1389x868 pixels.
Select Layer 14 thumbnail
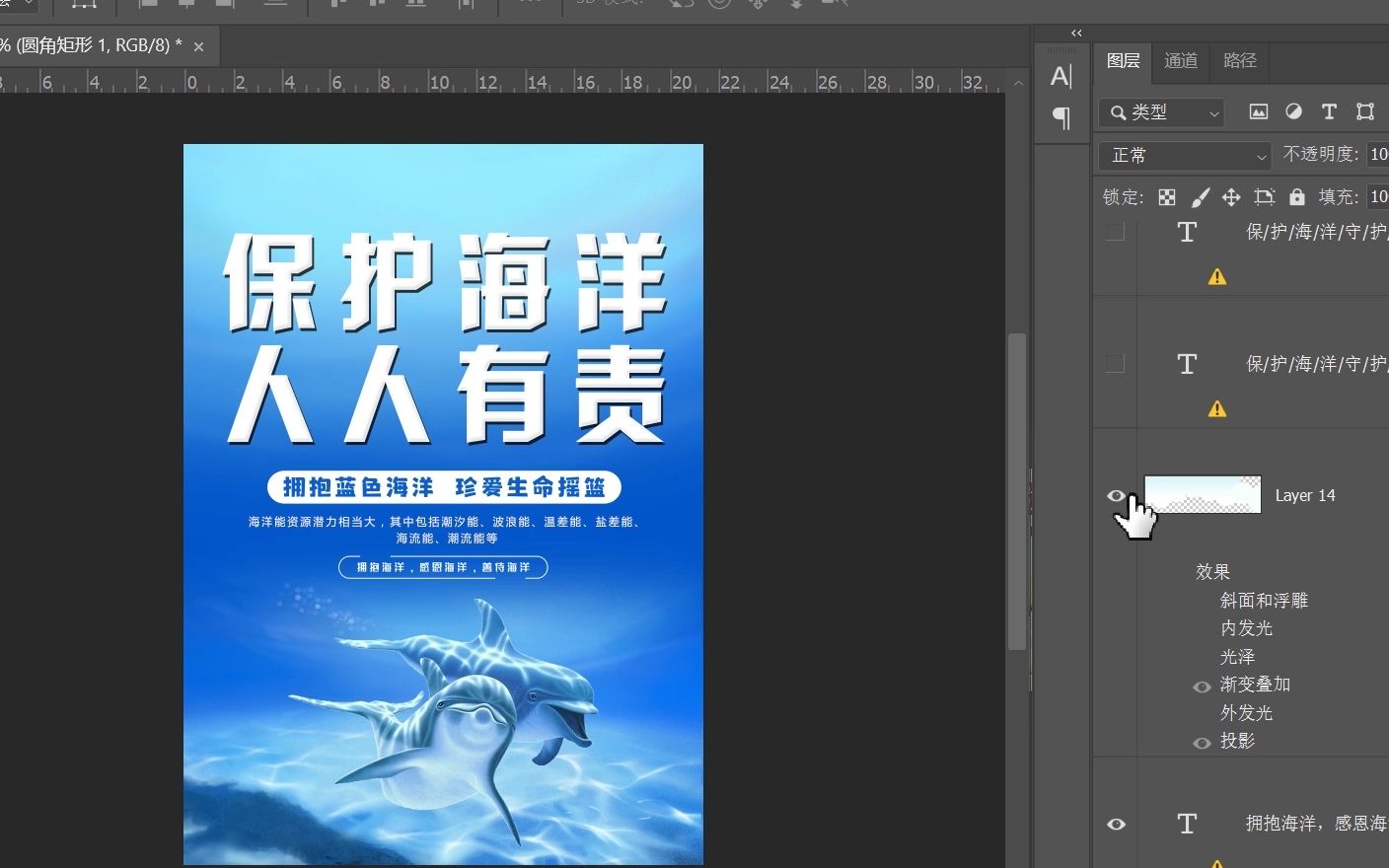[1203, 494]
